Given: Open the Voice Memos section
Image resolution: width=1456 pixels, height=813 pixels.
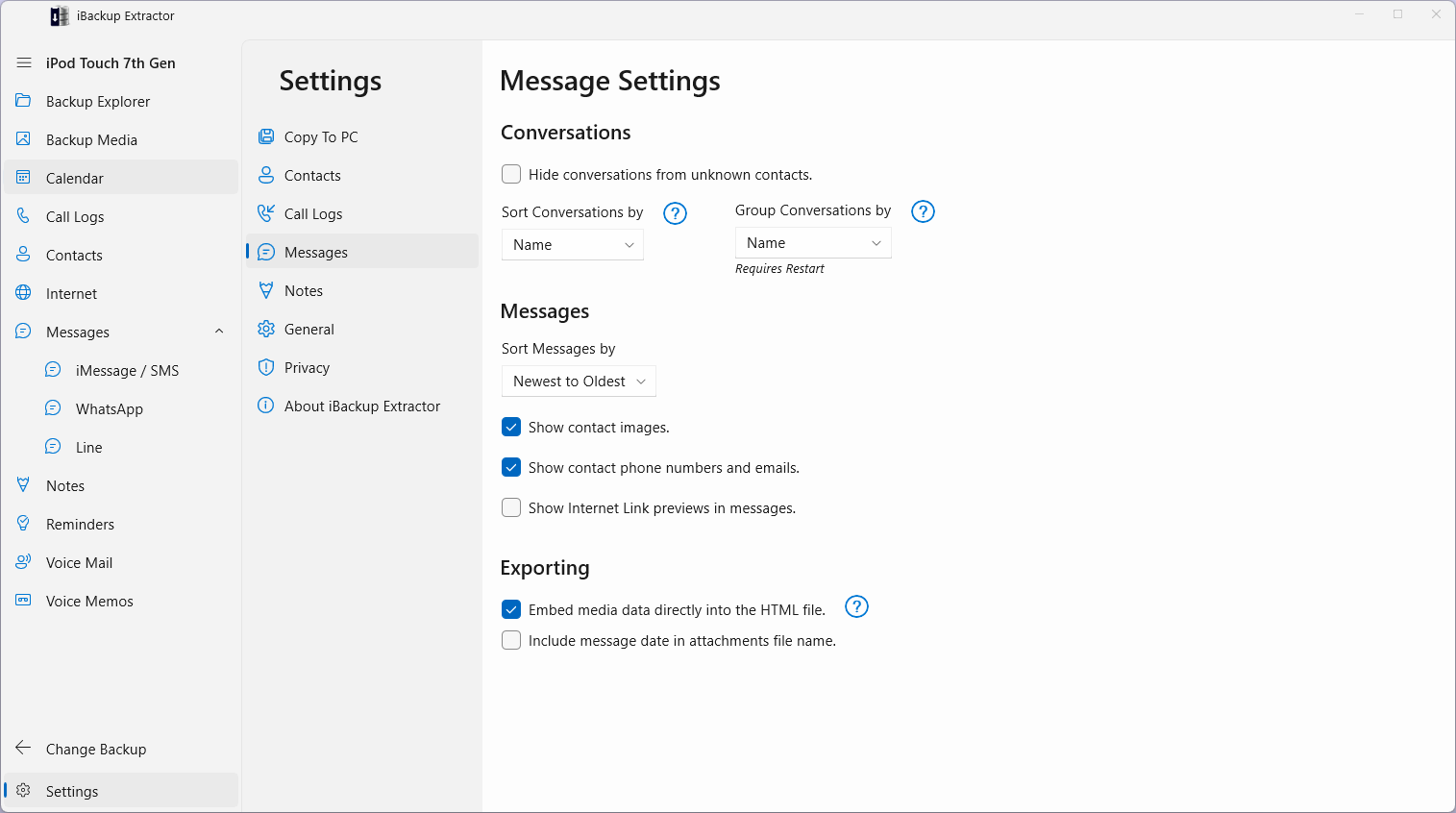Looking at the screenshot, I should click(89, 602).
